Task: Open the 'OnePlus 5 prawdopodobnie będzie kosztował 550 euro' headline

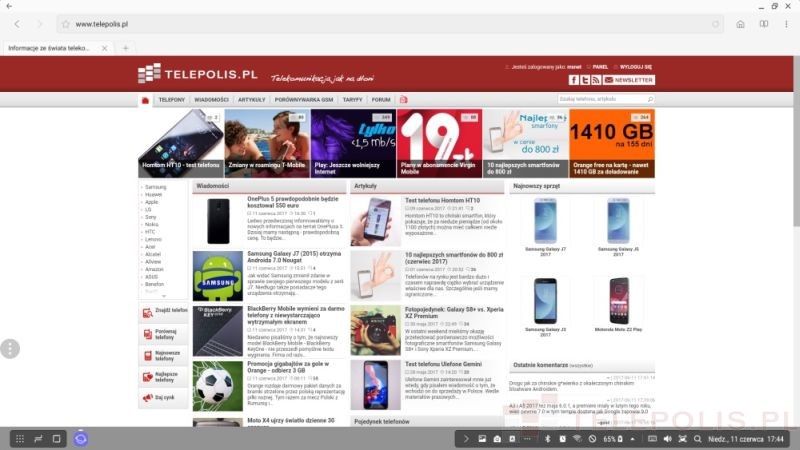Action: click(x=293, y=202)
